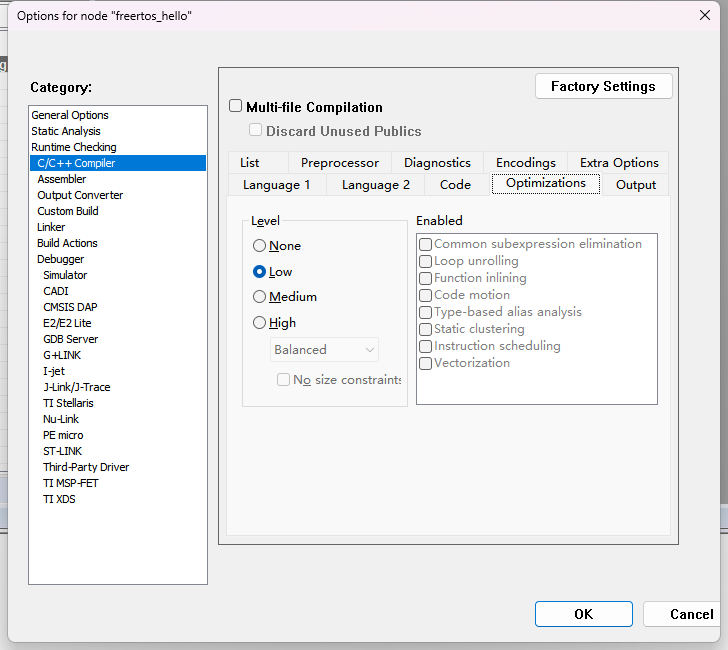Select High optimization level radio button

[x=260, y=323]
